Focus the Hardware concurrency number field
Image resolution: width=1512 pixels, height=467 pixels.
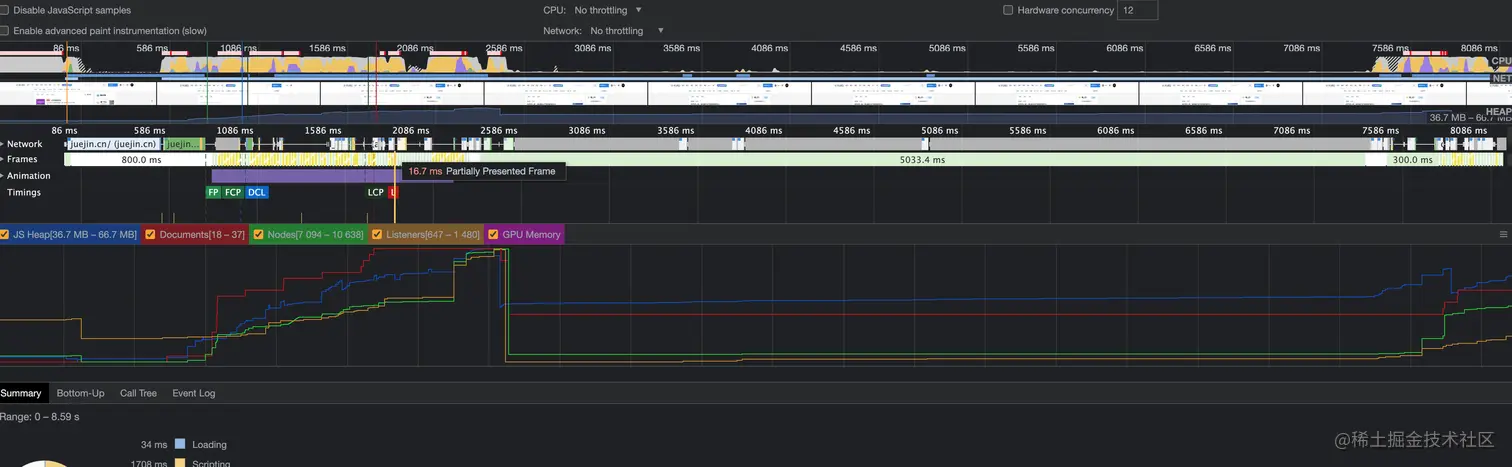point(1138,10)
